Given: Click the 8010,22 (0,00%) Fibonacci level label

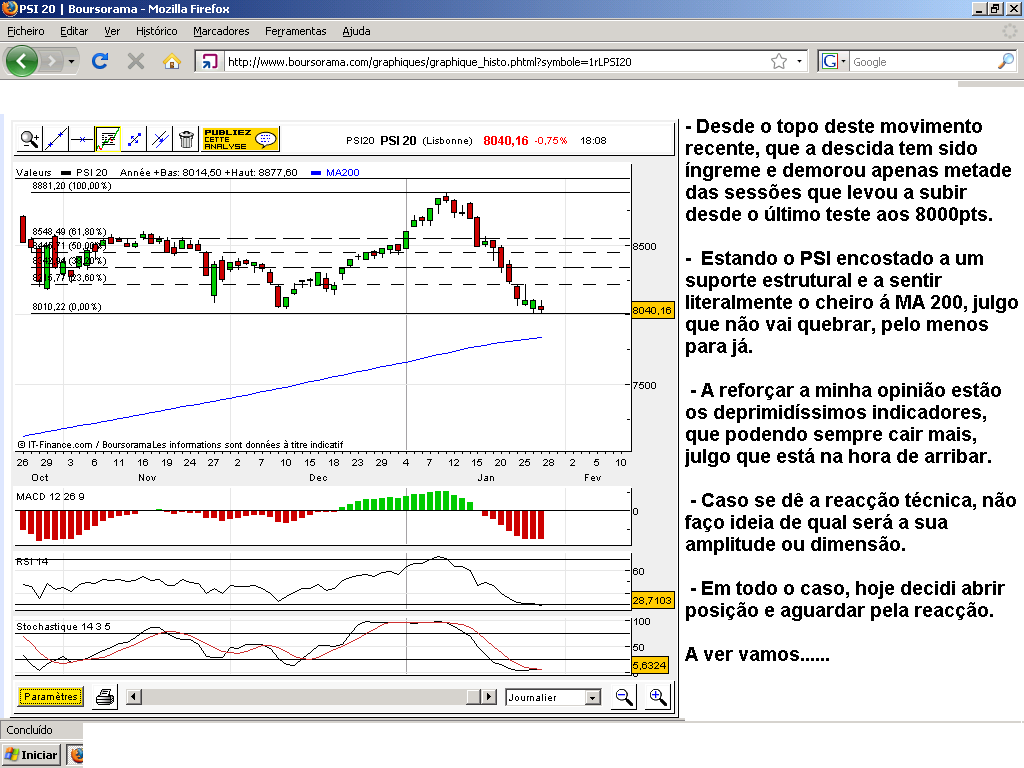Looking at the screenshot, I should click(x=67, y=306).
